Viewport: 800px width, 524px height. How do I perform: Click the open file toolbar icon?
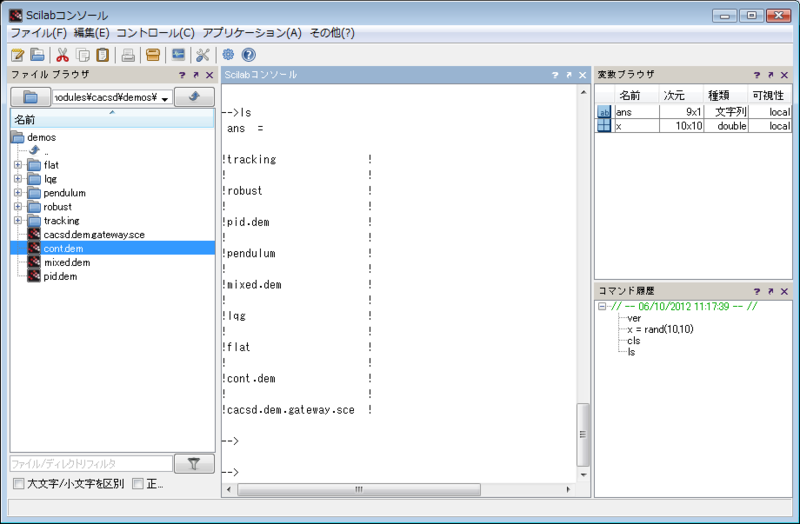pyautogui.click(x=37, y=55)
